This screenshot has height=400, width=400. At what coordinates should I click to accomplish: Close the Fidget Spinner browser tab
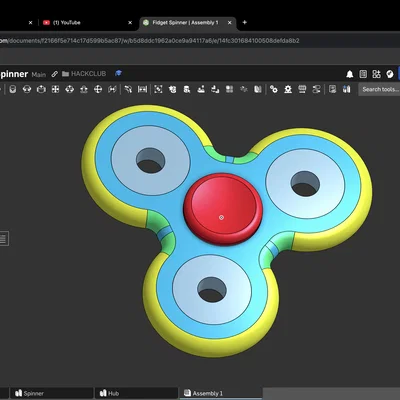230,23
